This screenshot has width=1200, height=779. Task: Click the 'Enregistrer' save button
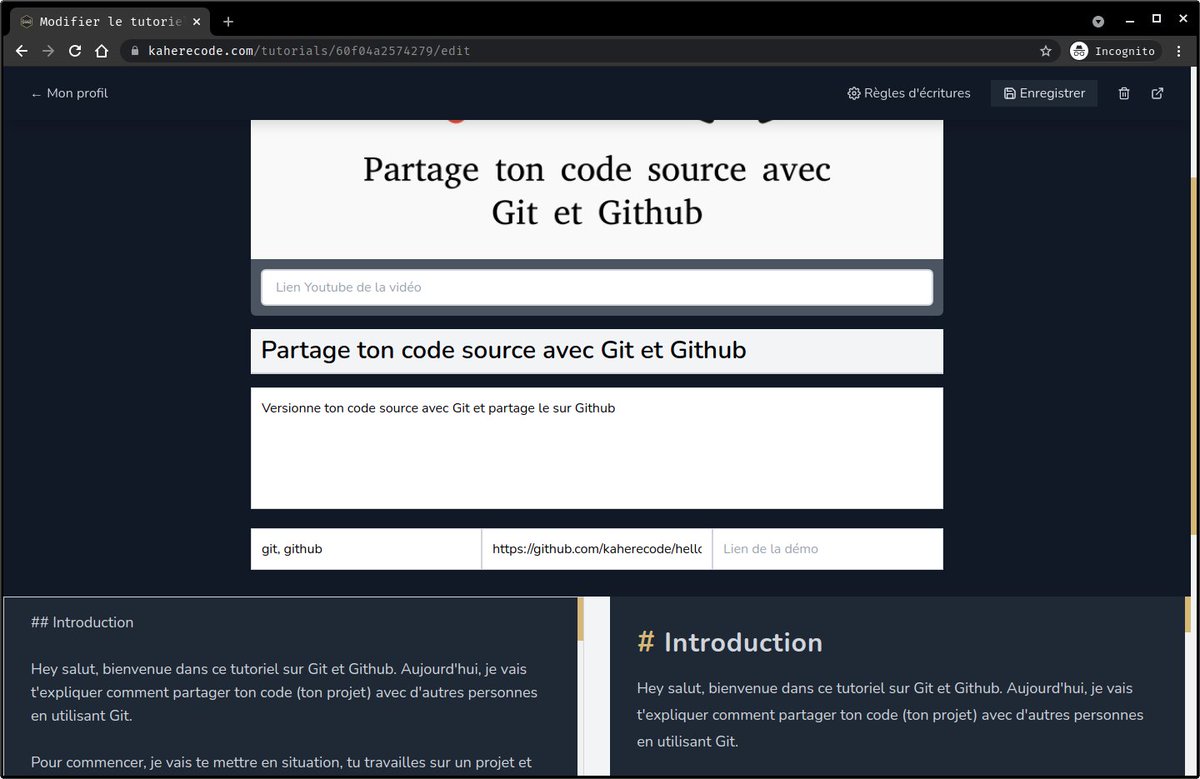[x=1044, y=93]
